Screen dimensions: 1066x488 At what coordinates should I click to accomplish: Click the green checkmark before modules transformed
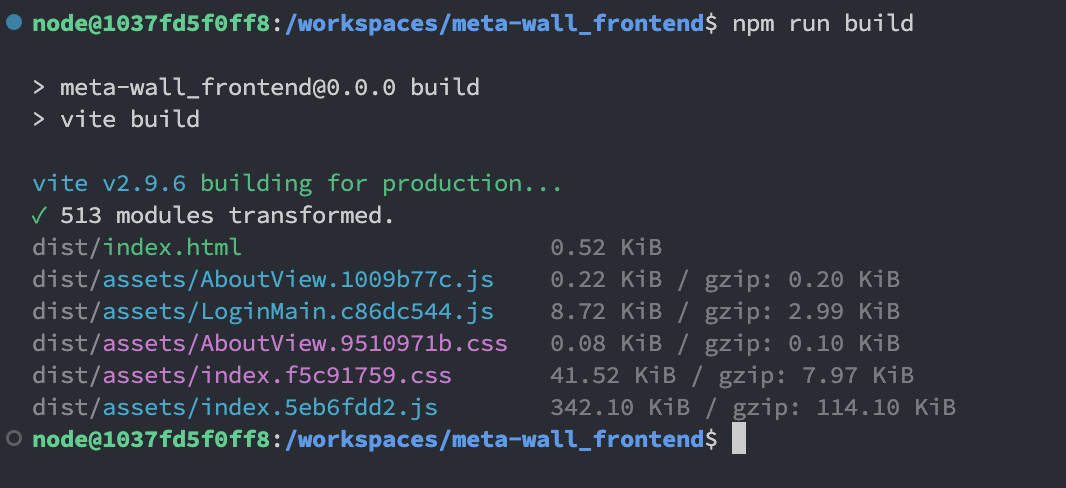tap(39, 215)
